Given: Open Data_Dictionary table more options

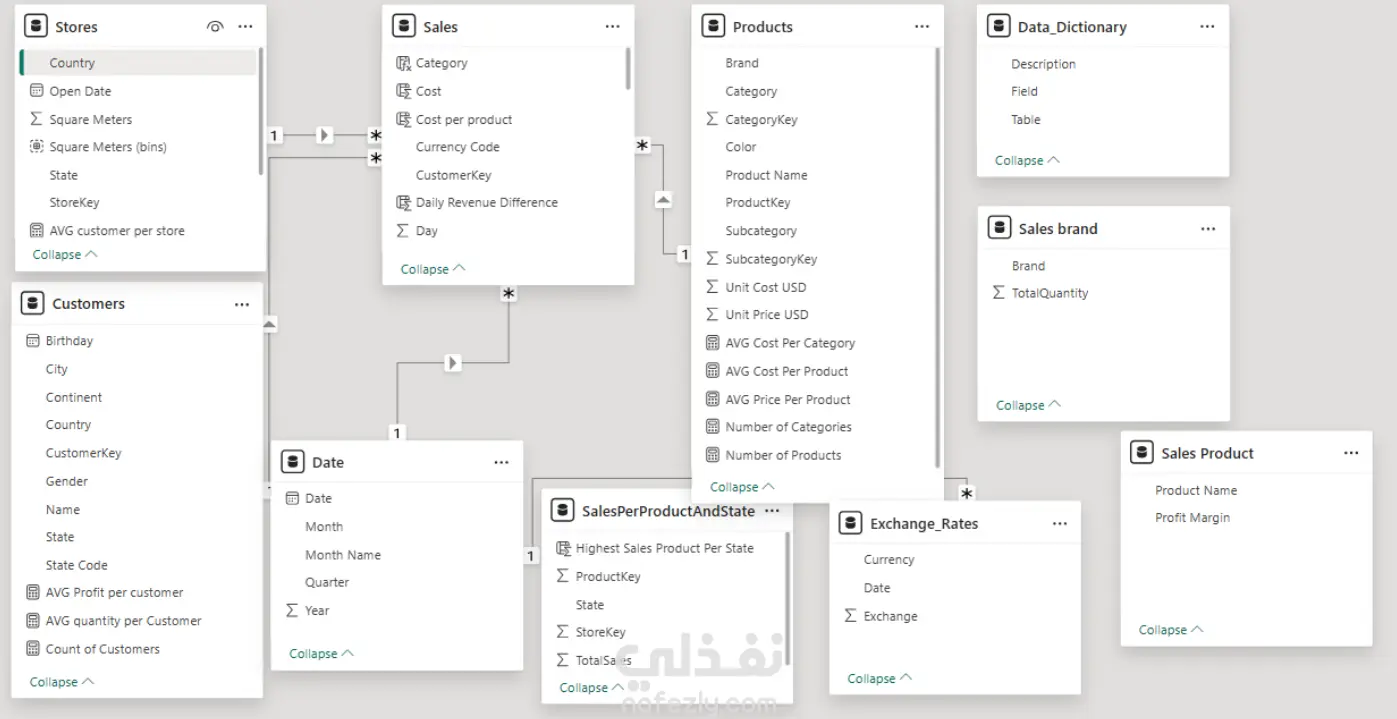Looking at the screenshot, I should click(1207, 27).
